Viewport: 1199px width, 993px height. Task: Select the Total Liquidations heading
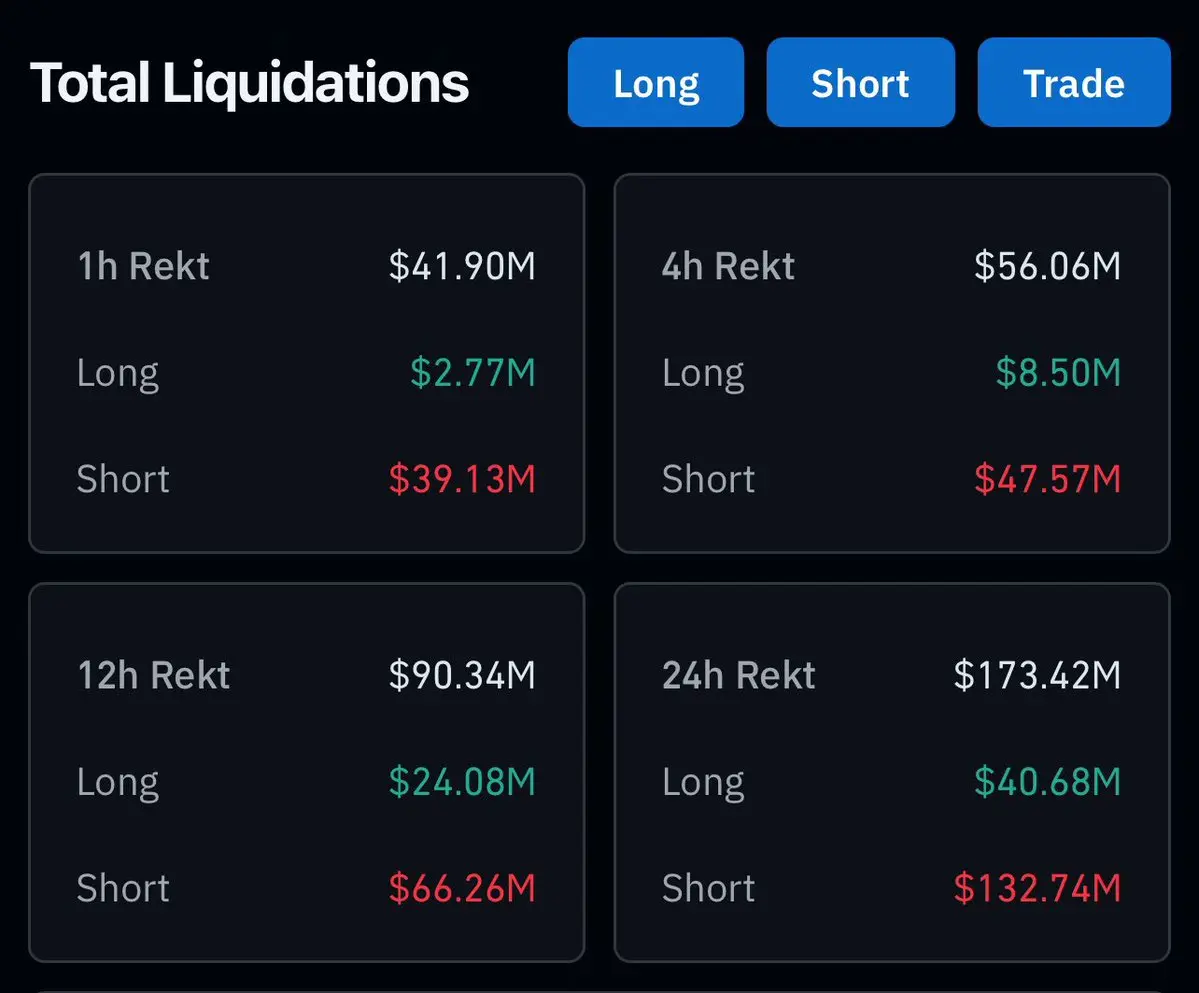pyautogui.click(x=249, y=83)
